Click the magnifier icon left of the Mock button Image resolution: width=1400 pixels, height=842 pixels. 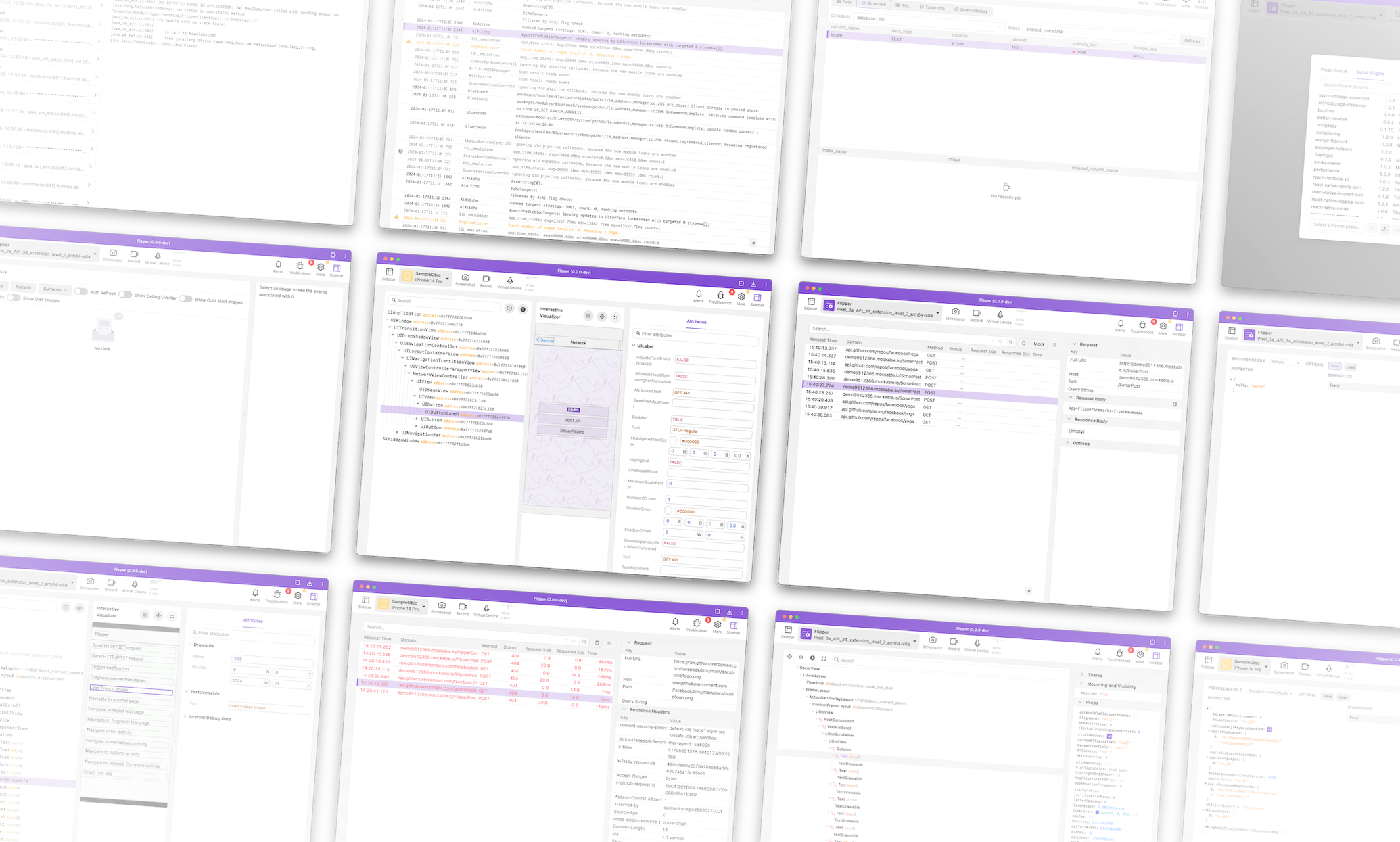1010,342
